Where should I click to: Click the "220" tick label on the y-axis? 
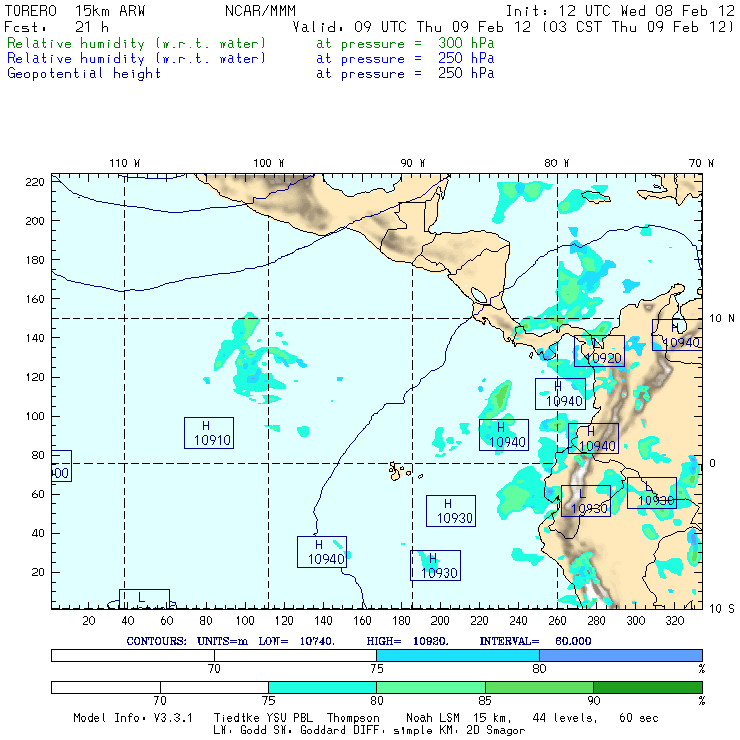coord(35,182)
